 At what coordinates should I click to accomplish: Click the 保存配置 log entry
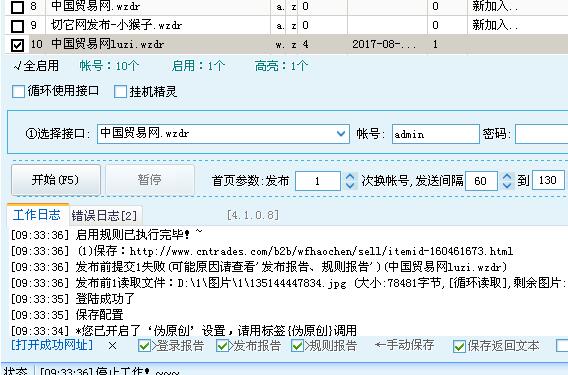point(67,315)
